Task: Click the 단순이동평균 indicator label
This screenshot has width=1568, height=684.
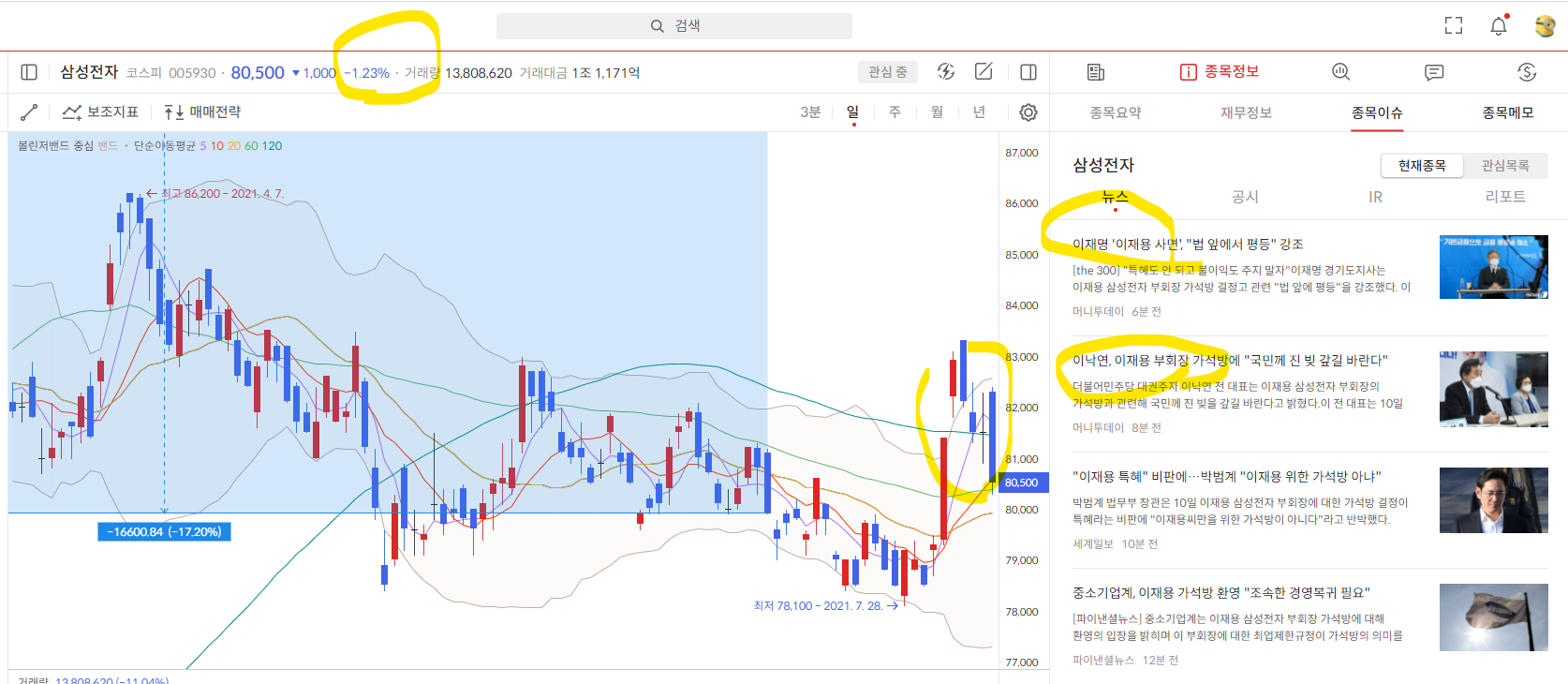Action: pos(164,146)
